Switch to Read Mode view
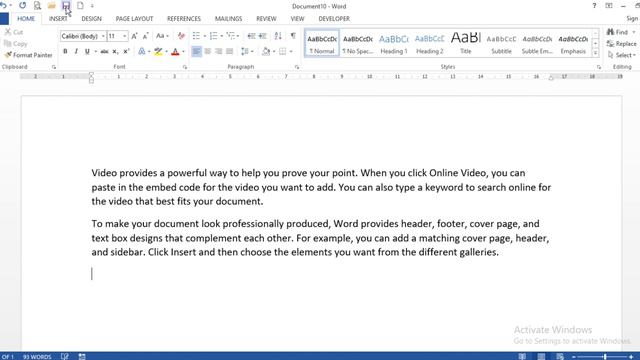Screen dimensions: 640x360 (522, 356)
